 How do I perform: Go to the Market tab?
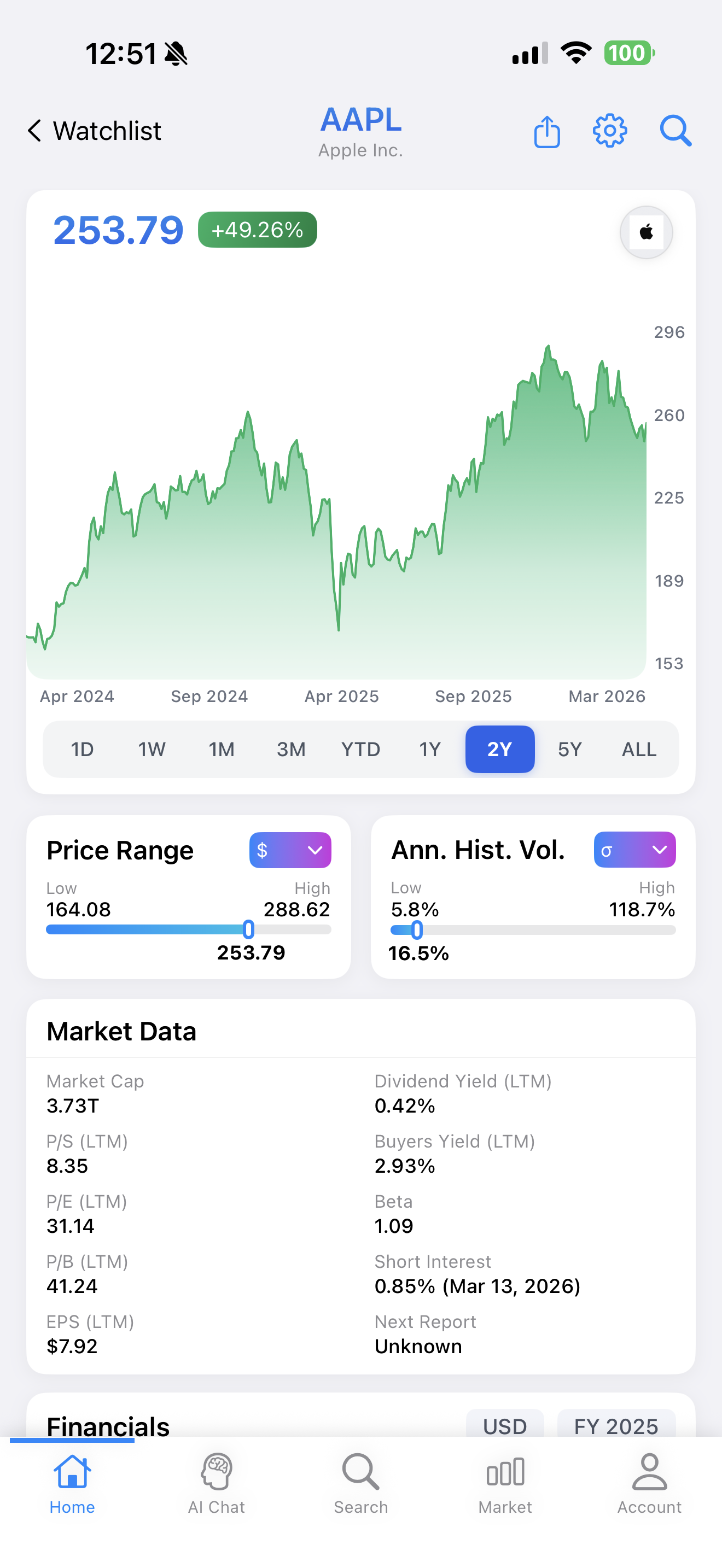click(505, 1483)
